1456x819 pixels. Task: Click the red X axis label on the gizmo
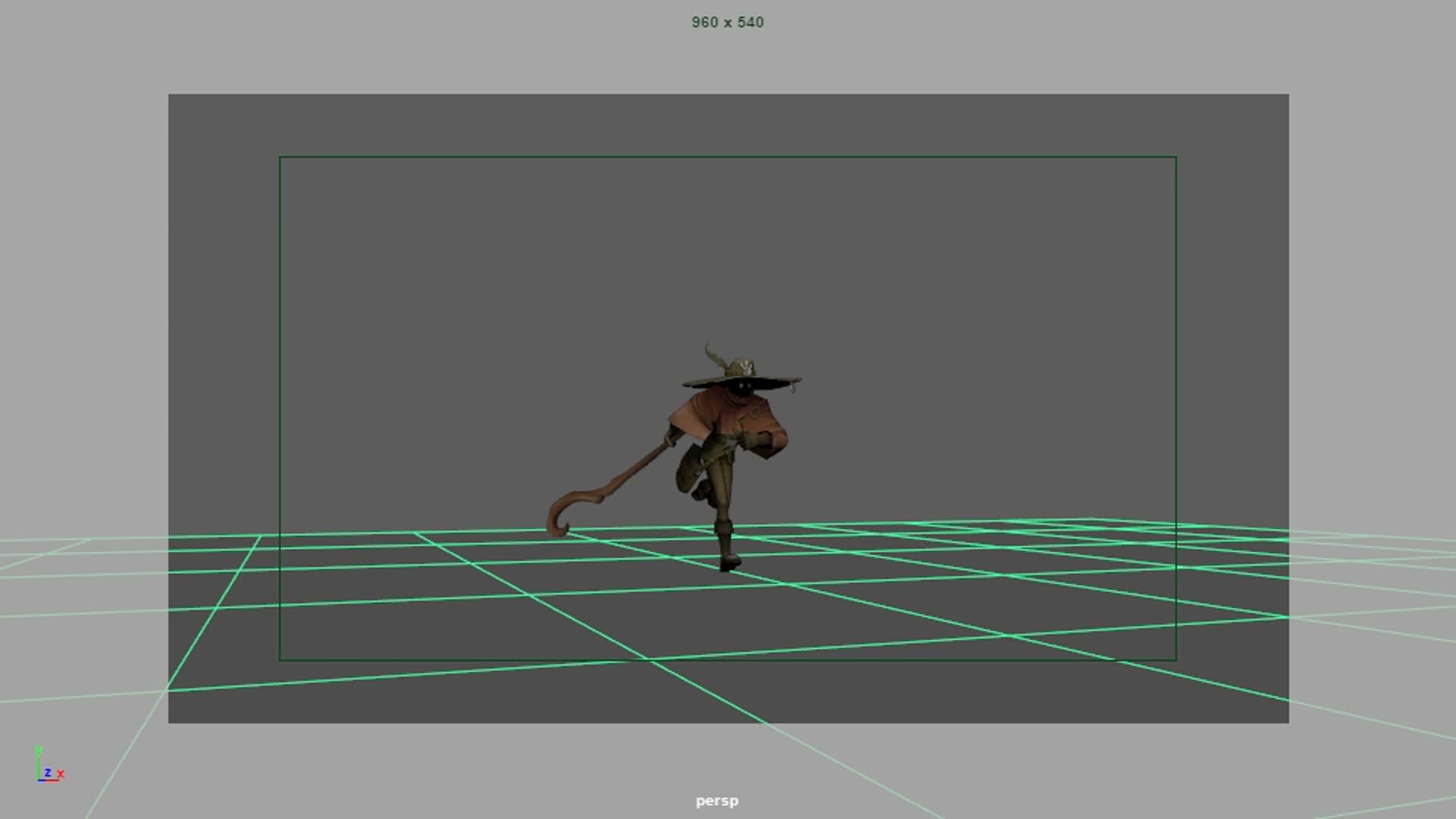click(60, 773)
